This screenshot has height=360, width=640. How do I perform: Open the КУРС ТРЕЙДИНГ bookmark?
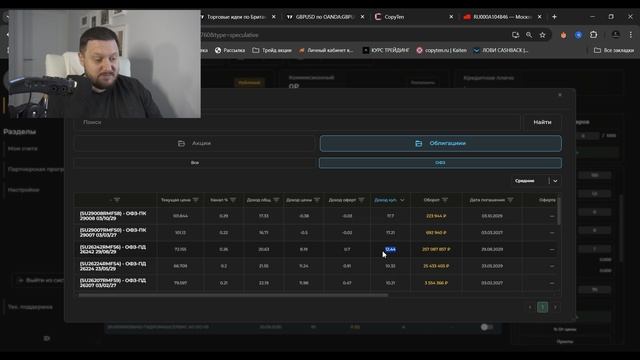coord(386,50)
